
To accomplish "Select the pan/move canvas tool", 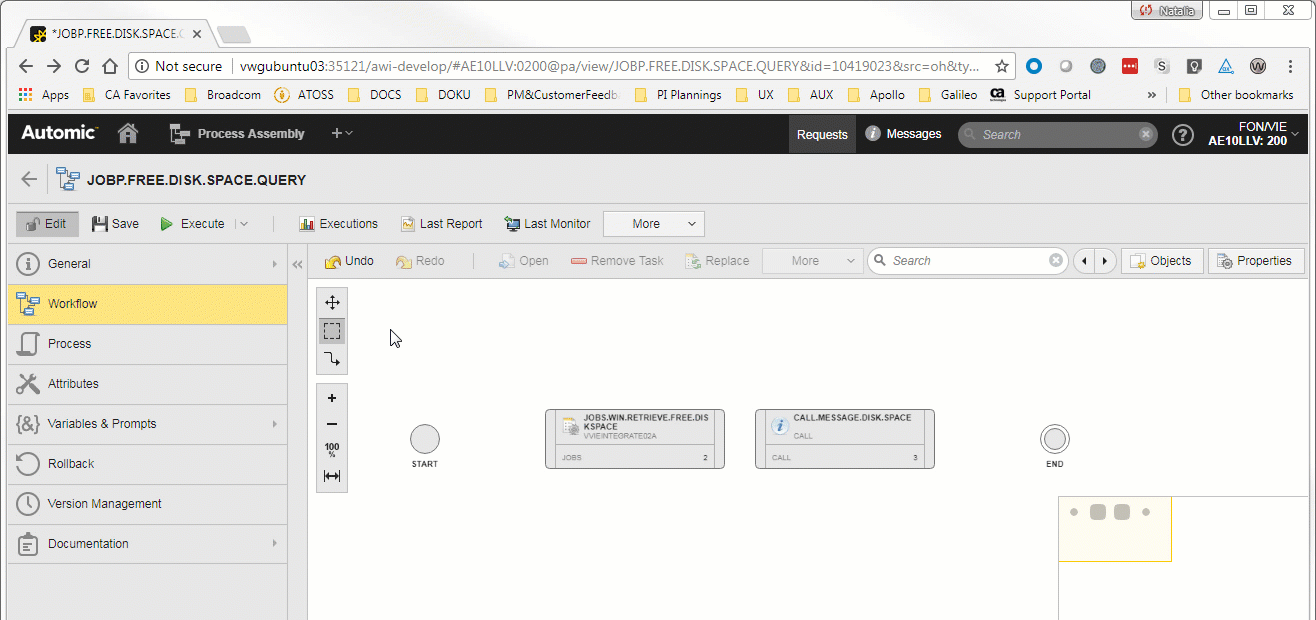I will click(x=332, y=303).
